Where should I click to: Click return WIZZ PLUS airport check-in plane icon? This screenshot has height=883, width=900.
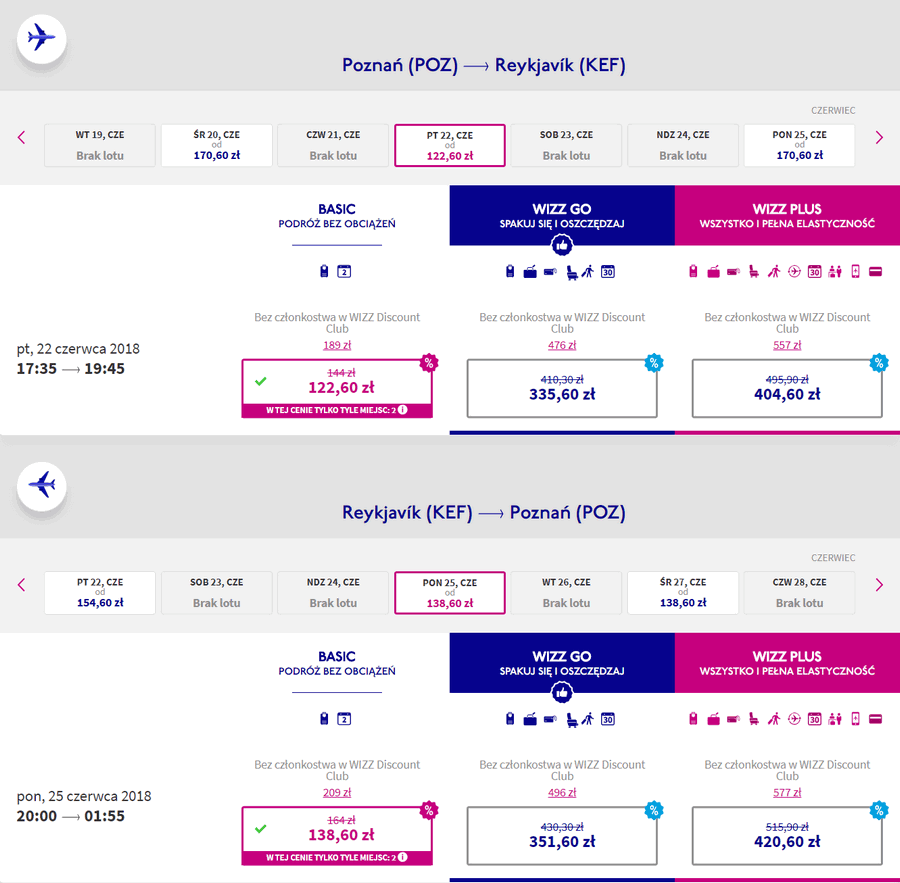pos(794,719)
